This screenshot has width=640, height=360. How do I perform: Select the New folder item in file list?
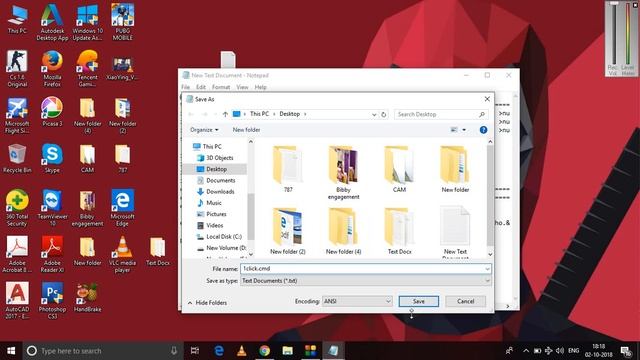(455, 169)
